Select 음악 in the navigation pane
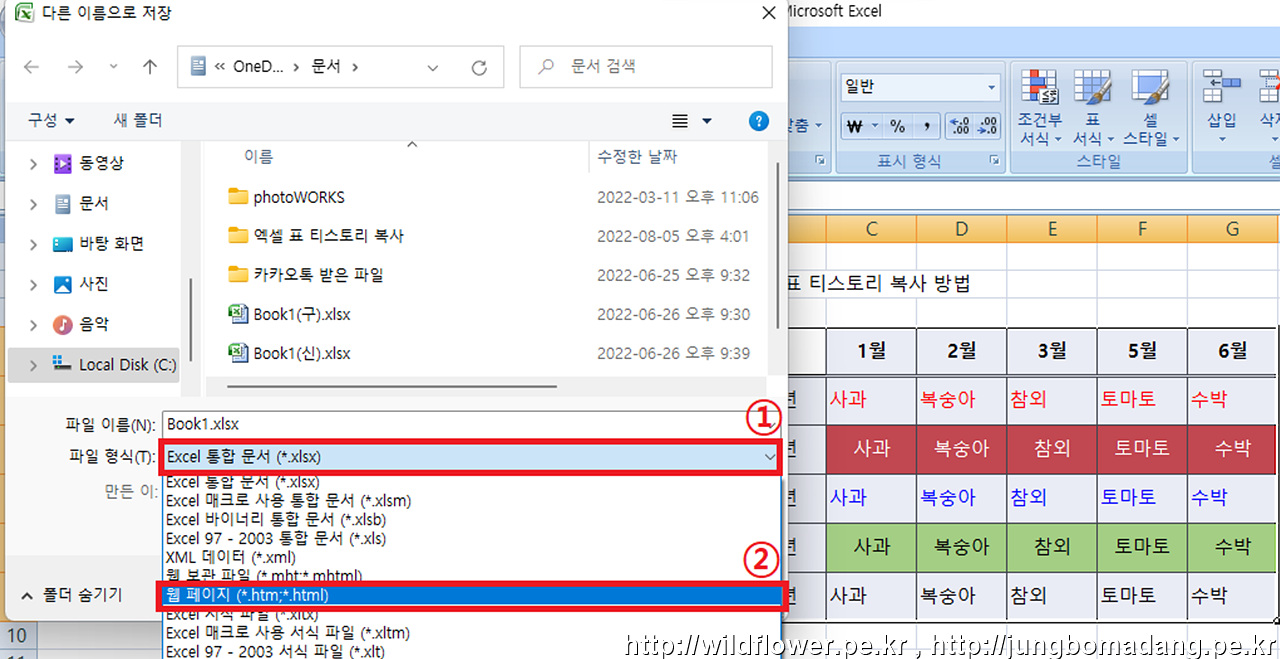The image size is (1280, 659). tap(93, 324)
